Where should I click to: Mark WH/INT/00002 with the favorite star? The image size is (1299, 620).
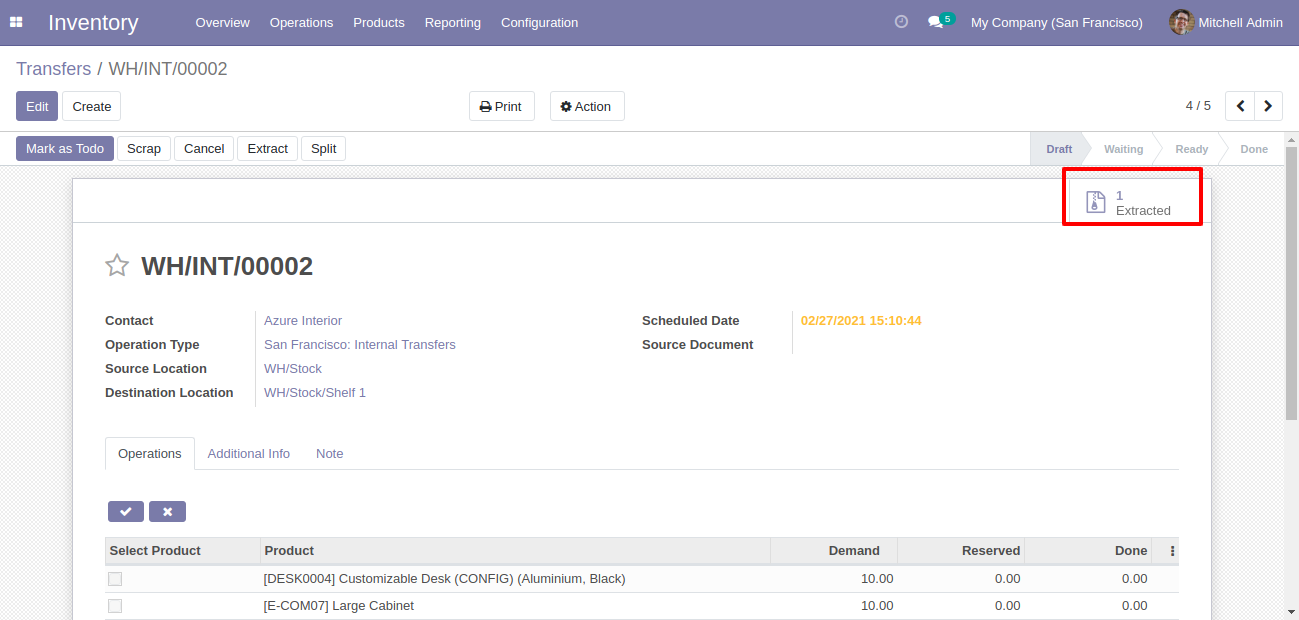click(117, 265)
